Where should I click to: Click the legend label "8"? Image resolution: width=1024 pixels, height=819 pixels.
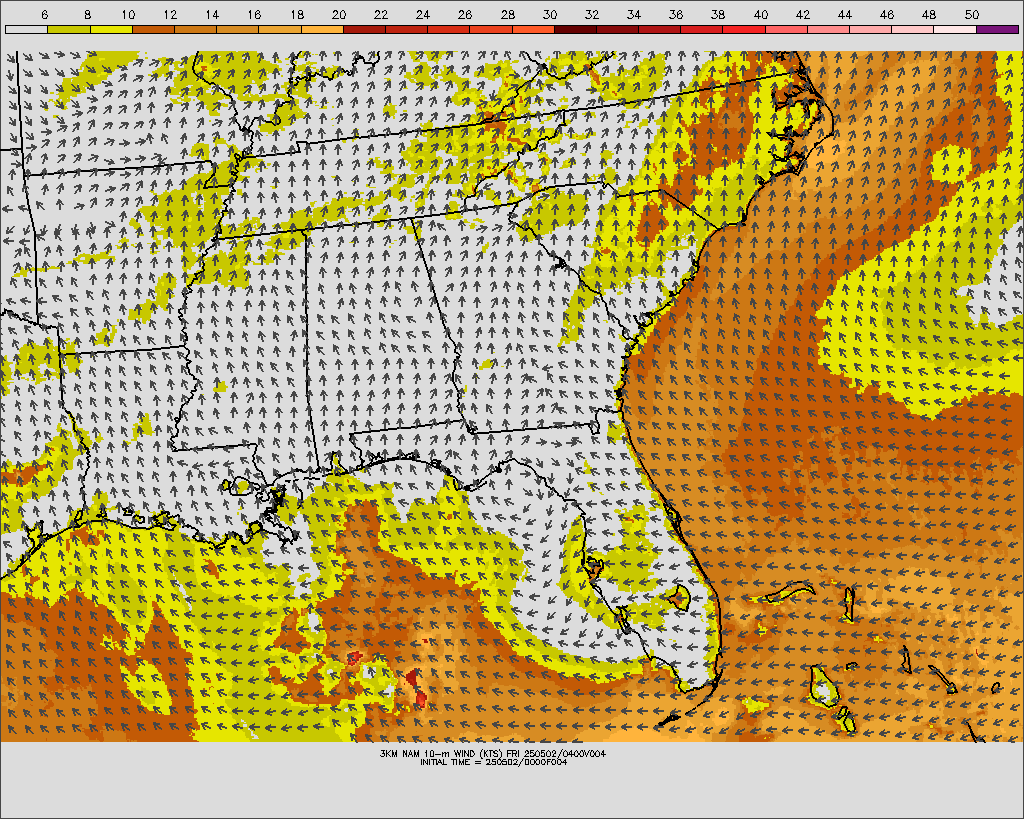point(88,14)
